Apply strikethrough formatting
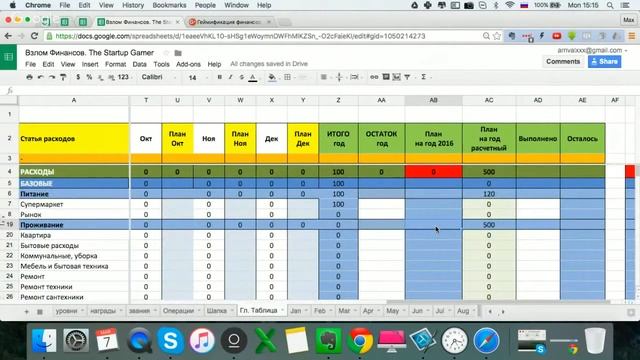The width and height of the screenshot is (640, 360). (242, 77)
